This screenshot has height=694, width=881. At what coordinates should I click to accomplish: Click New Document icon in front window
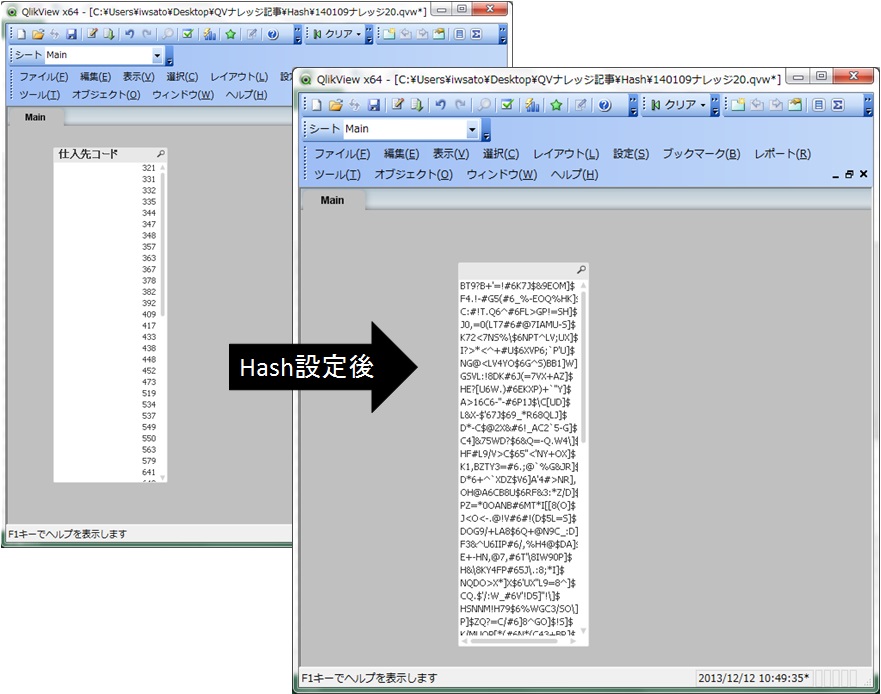pyautogui.click(x=317, y=105)
